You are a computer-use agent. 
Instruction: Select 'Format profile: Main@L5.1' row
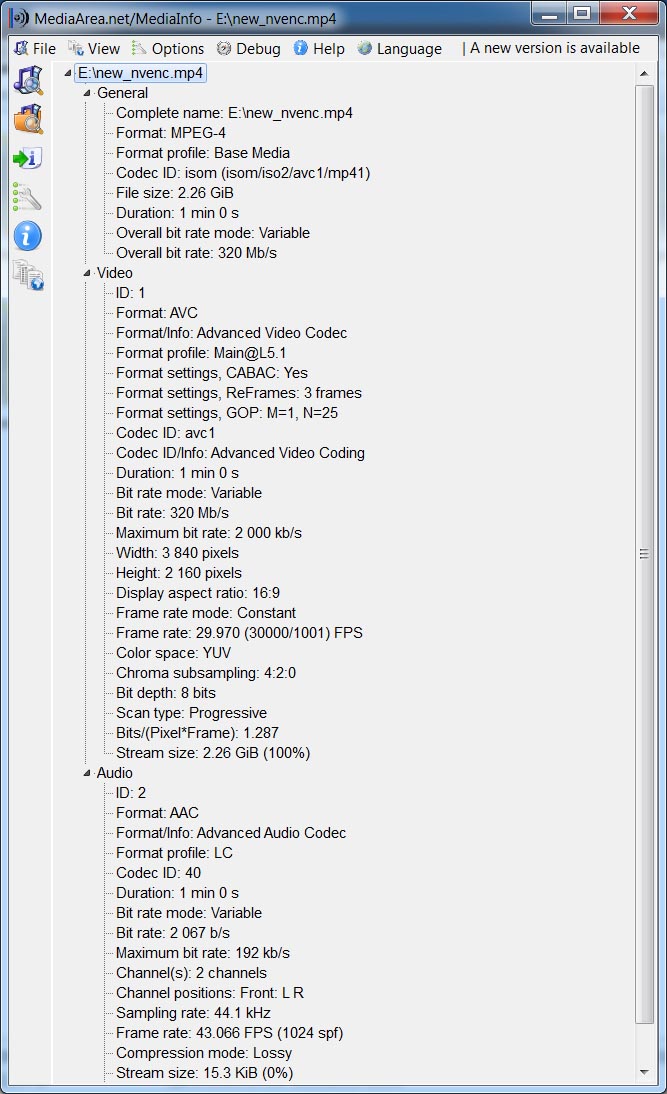(x=201, y=353)
